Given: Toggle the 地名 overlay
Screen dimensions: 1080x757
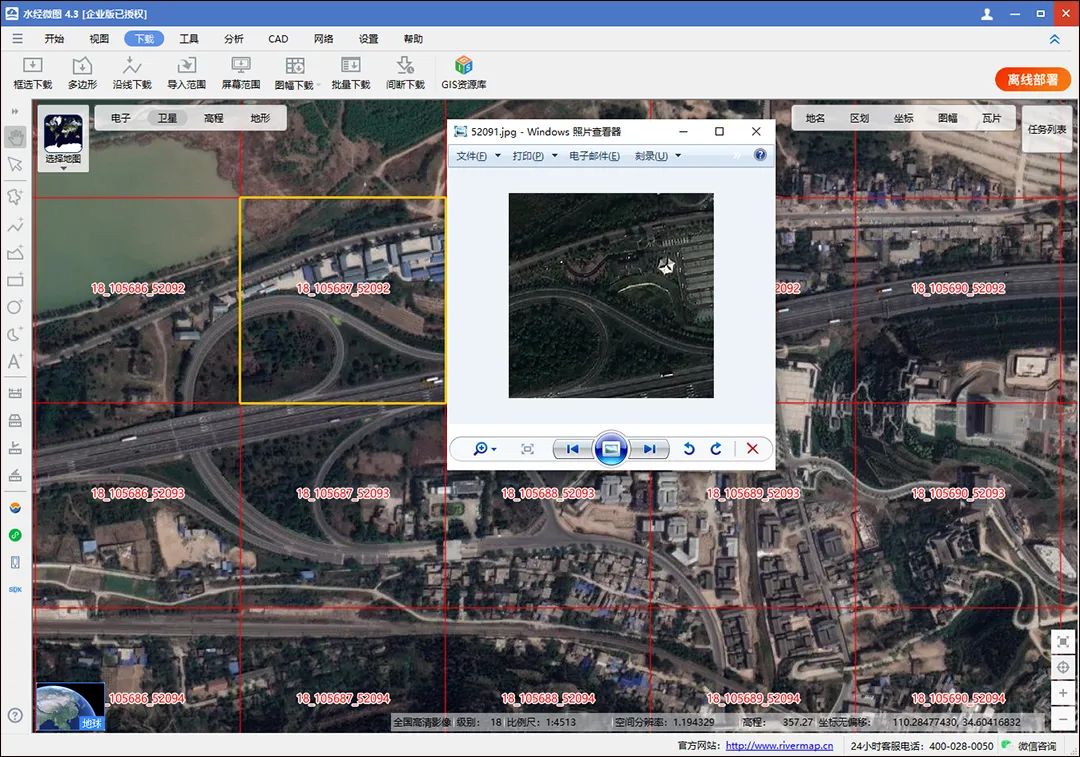Looking at the screenshot, I should [x=816, y=118].
